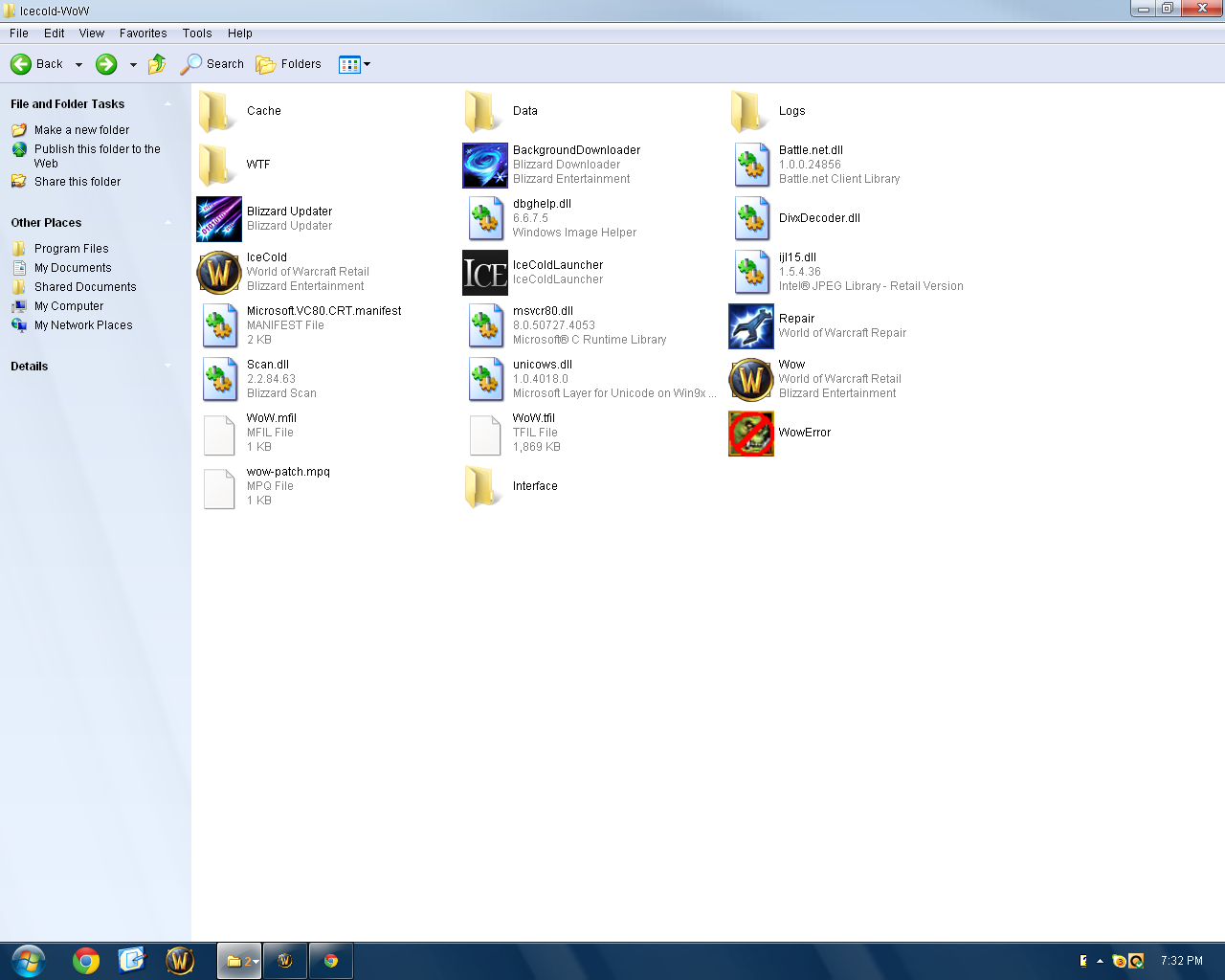The image size is (1225, 980).
Task: Open Chrome from the taskbar
Action: click(x=86, y=961)
